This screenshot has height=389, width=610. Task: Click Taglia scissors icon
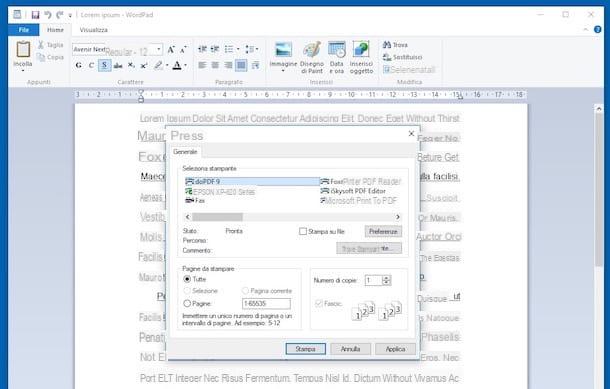pyautogui.click(x=40, y=45)
